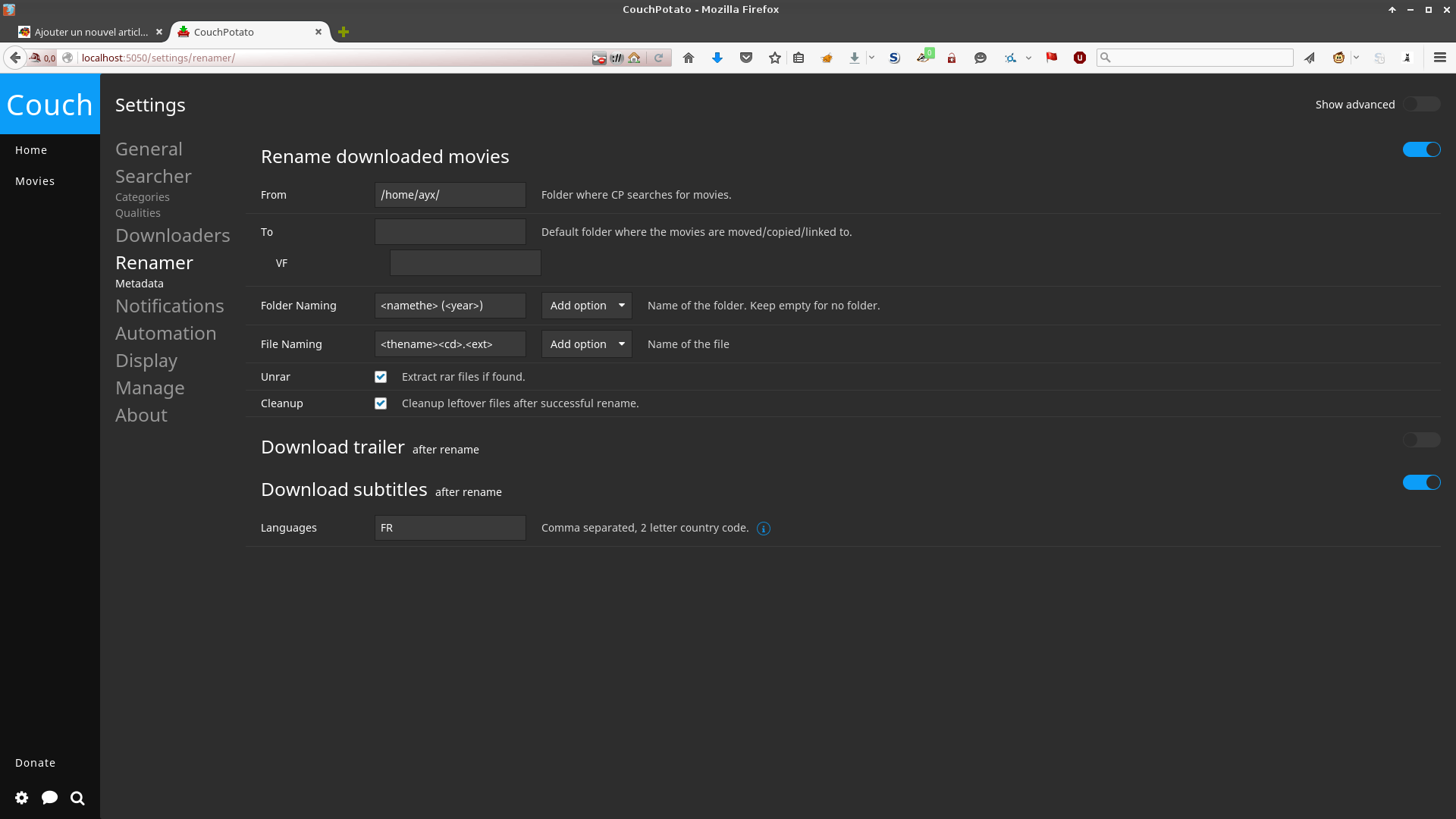This screenshot has height=819, width=1456.
Task: Toggle Show advanced switch
Action: [x=1421, y=105]
